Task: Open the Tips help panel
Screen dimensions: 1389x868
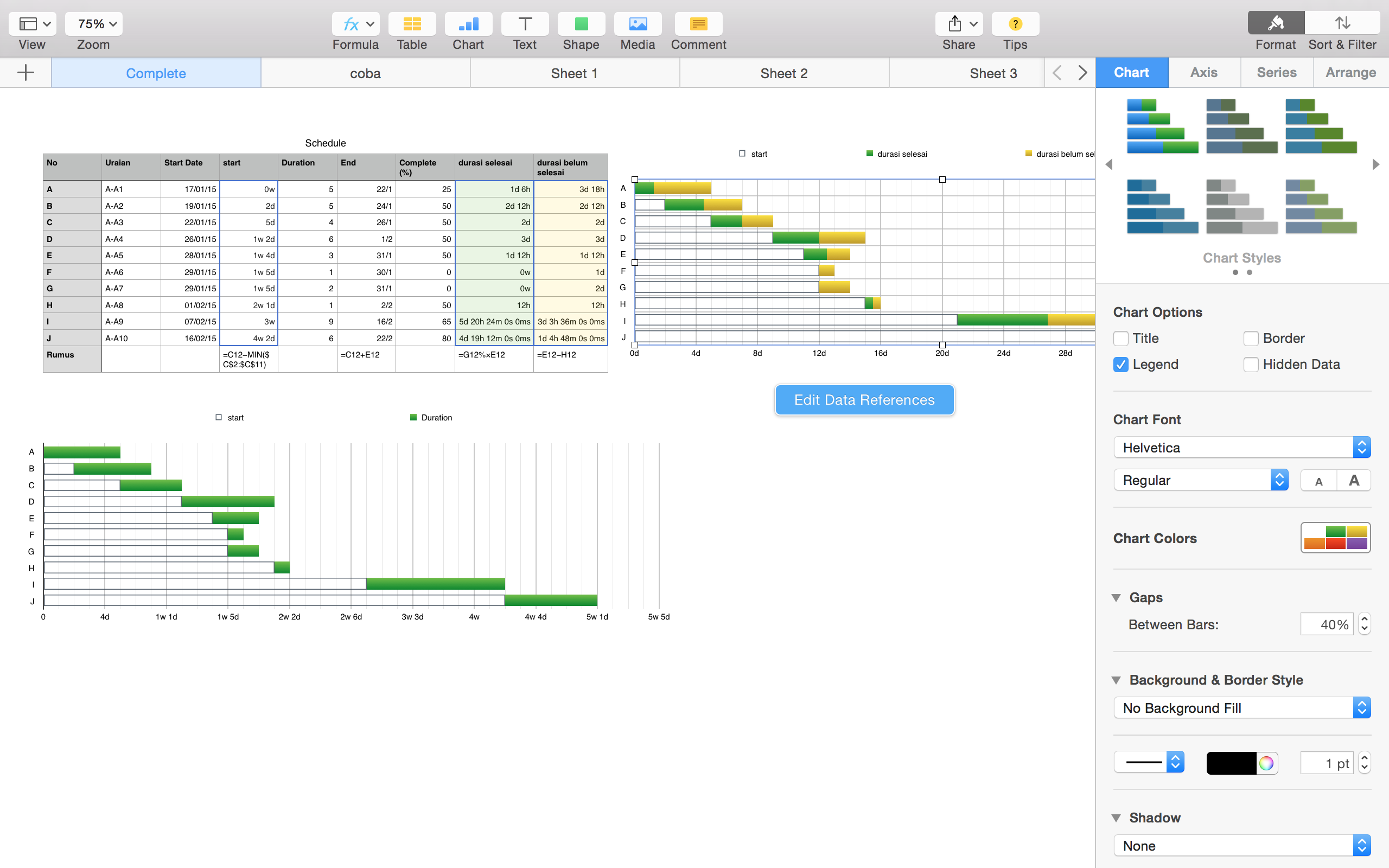Action: click(1015, 23)
